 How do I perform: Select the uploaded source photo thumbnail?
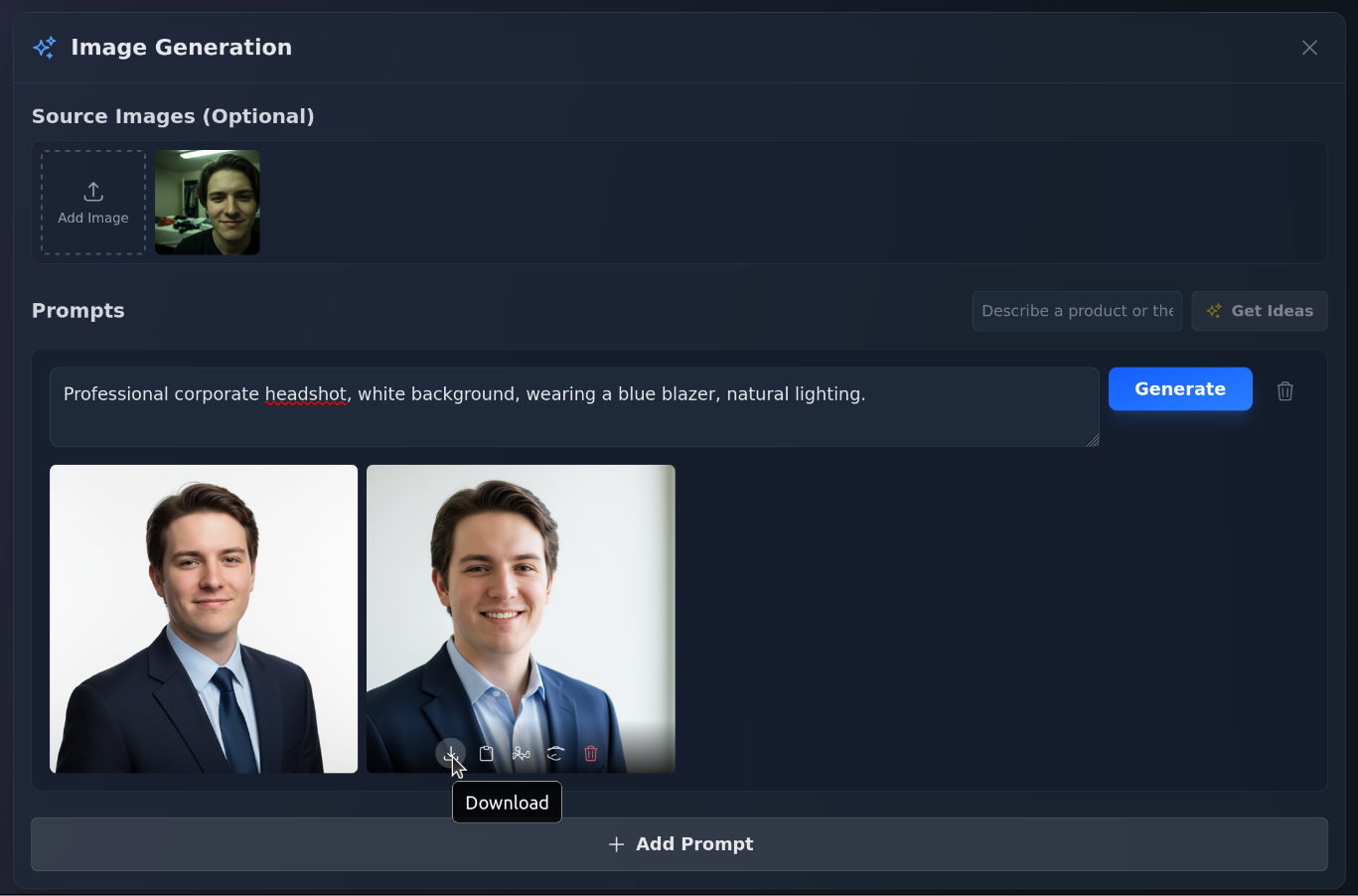207,203
